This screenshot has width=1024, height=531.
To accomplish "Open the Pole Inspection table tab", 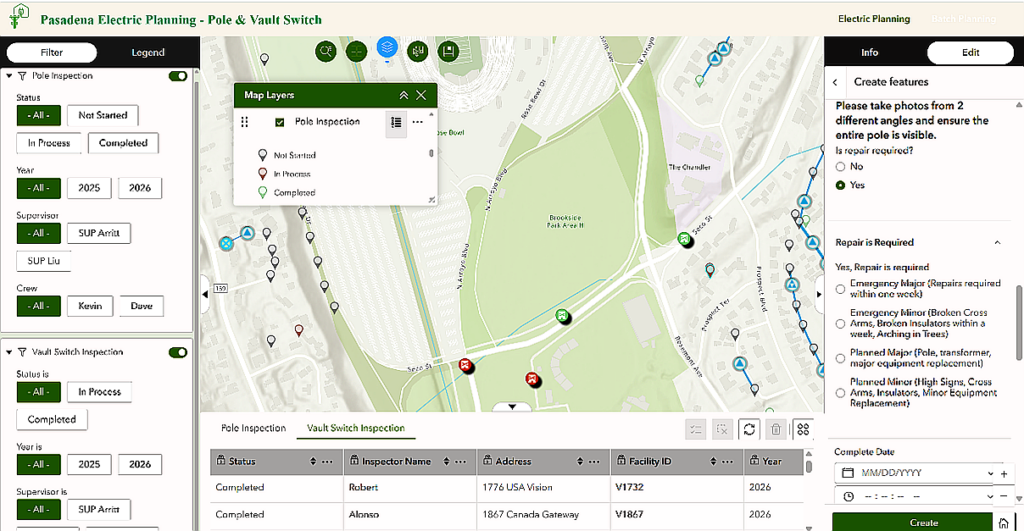I will coord(253,428).
